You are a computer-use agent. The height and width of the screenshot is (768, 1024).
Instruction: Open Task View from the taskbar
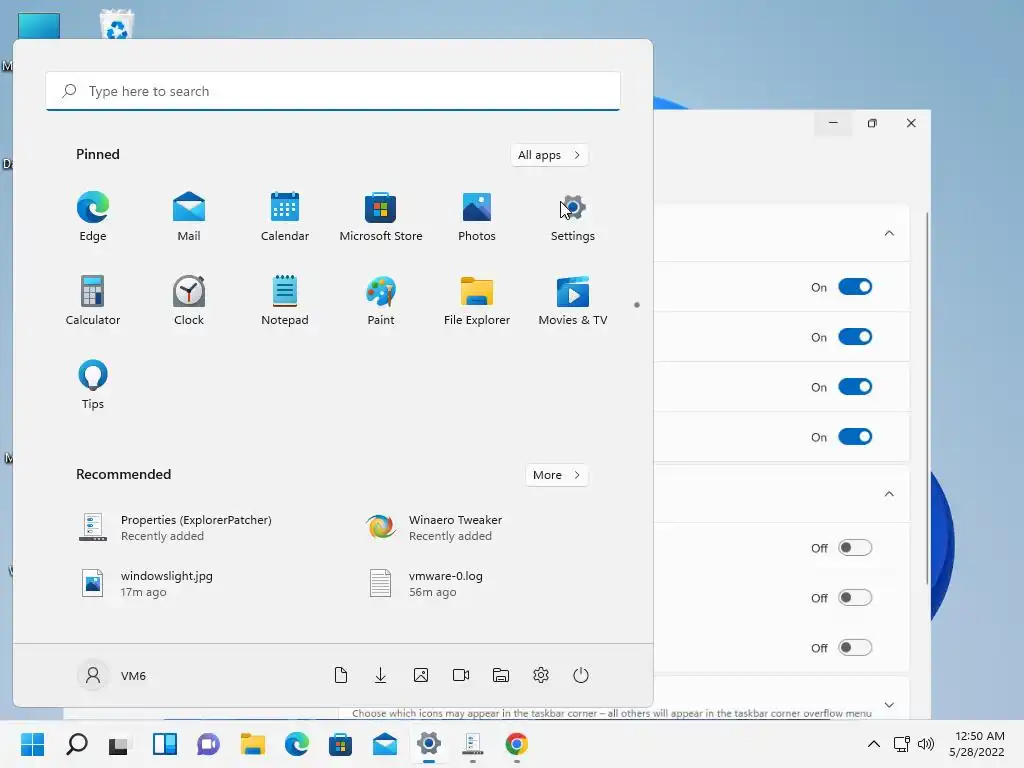pyautogui.click(x=120, y=744)
